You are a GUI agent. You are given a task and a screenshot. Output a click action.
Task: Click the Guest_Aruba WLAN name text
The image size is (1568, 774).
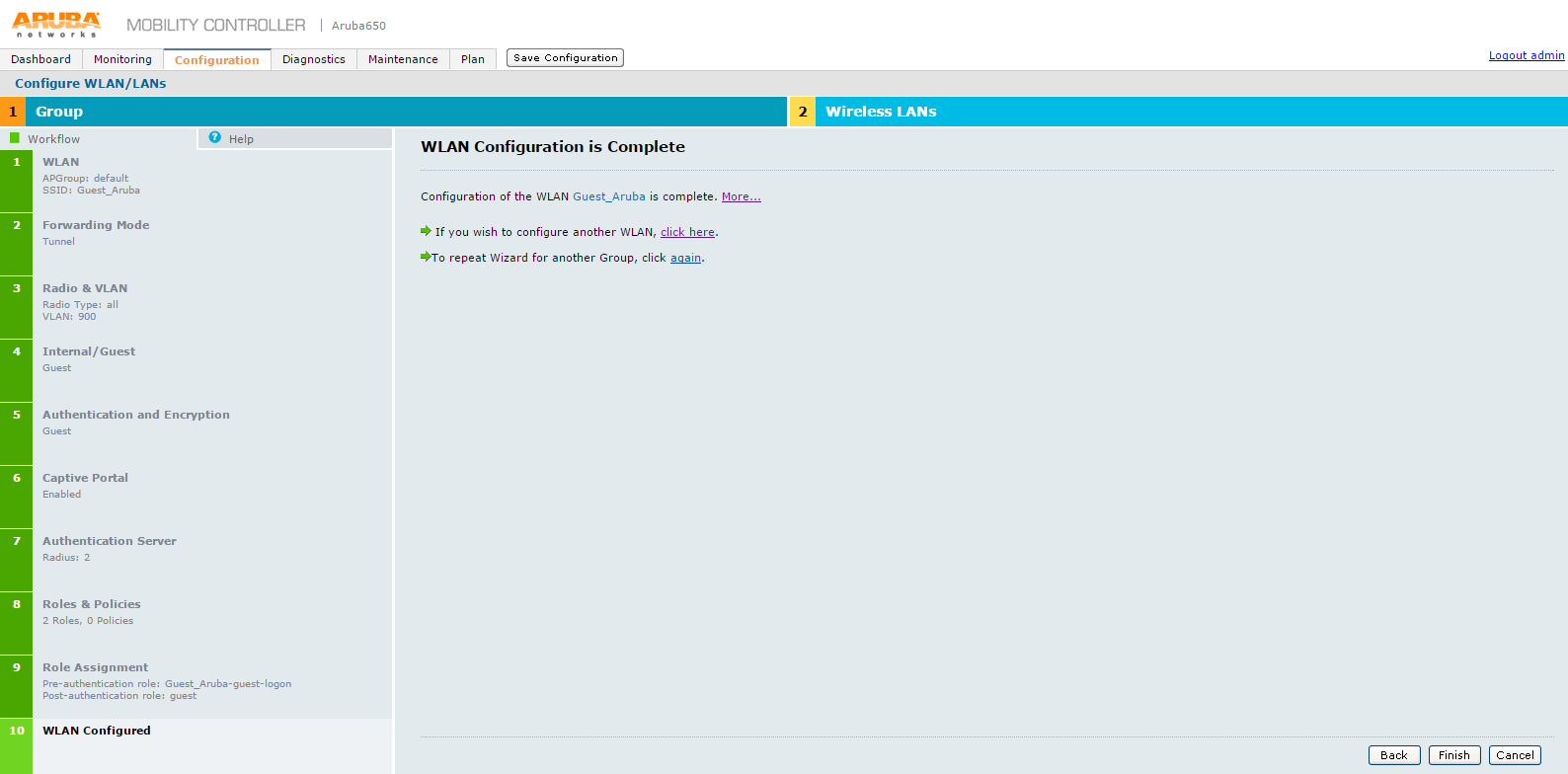(x=608, y=196)
